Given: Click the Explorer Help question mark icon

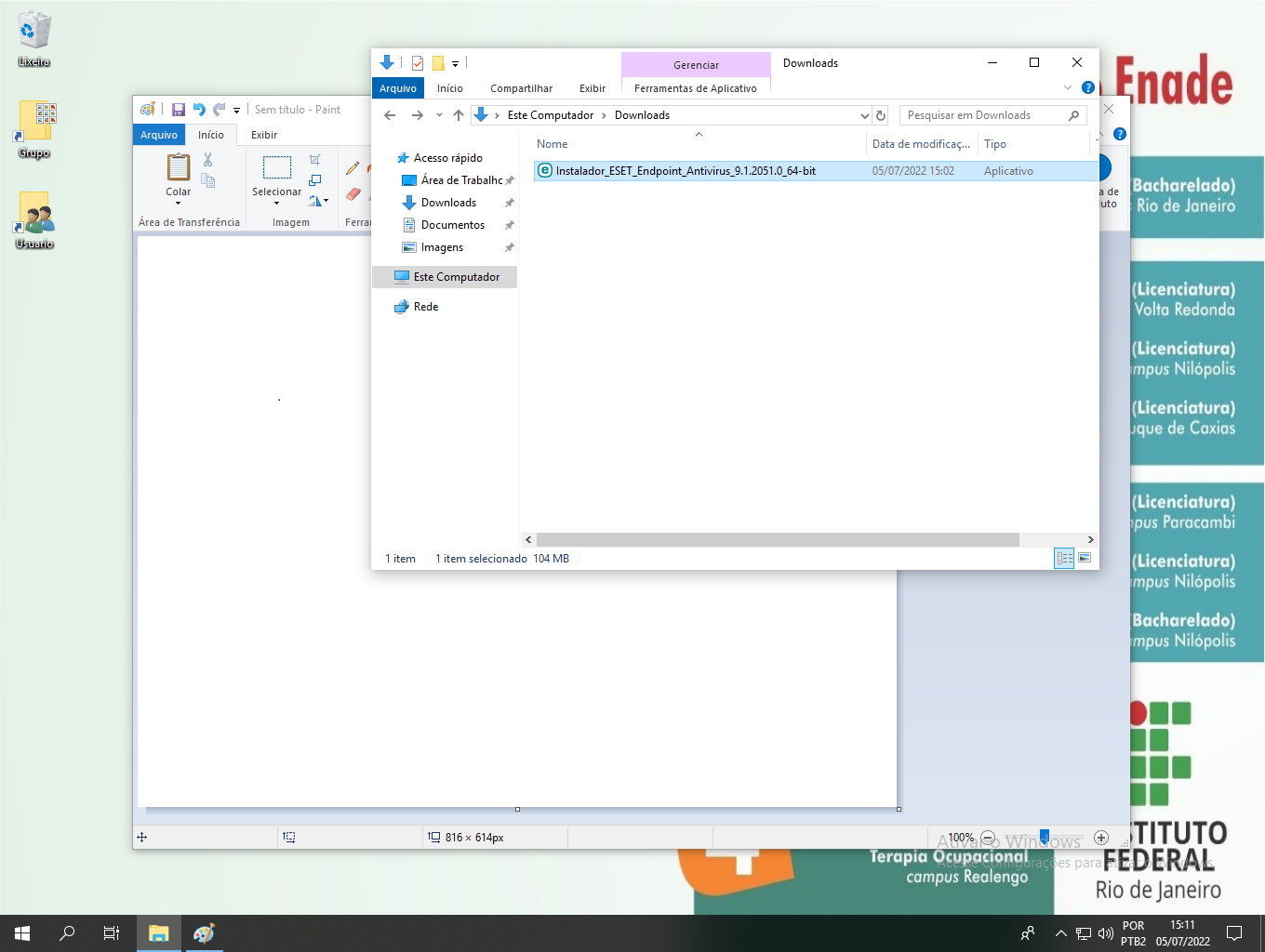Looking at the screenshot, I should pos(1088,87).
